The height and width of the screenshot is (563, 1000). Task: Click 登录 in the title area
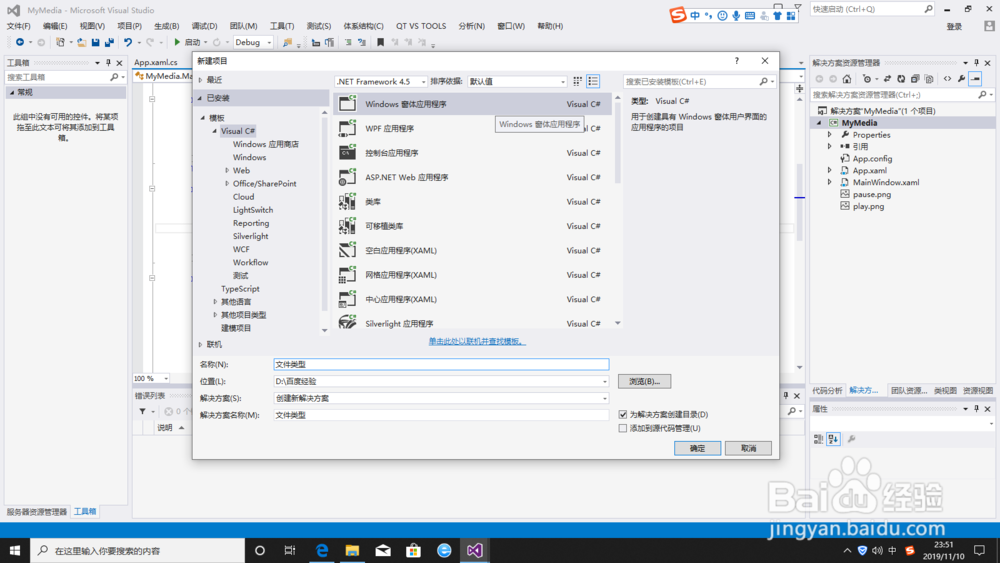point(954,26)
